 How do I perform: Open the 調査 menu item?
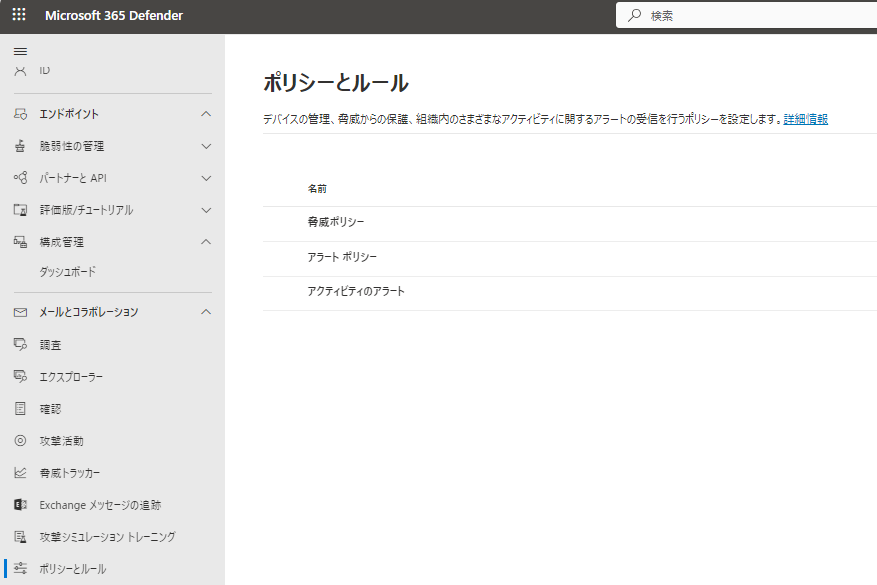click(50, 345)
